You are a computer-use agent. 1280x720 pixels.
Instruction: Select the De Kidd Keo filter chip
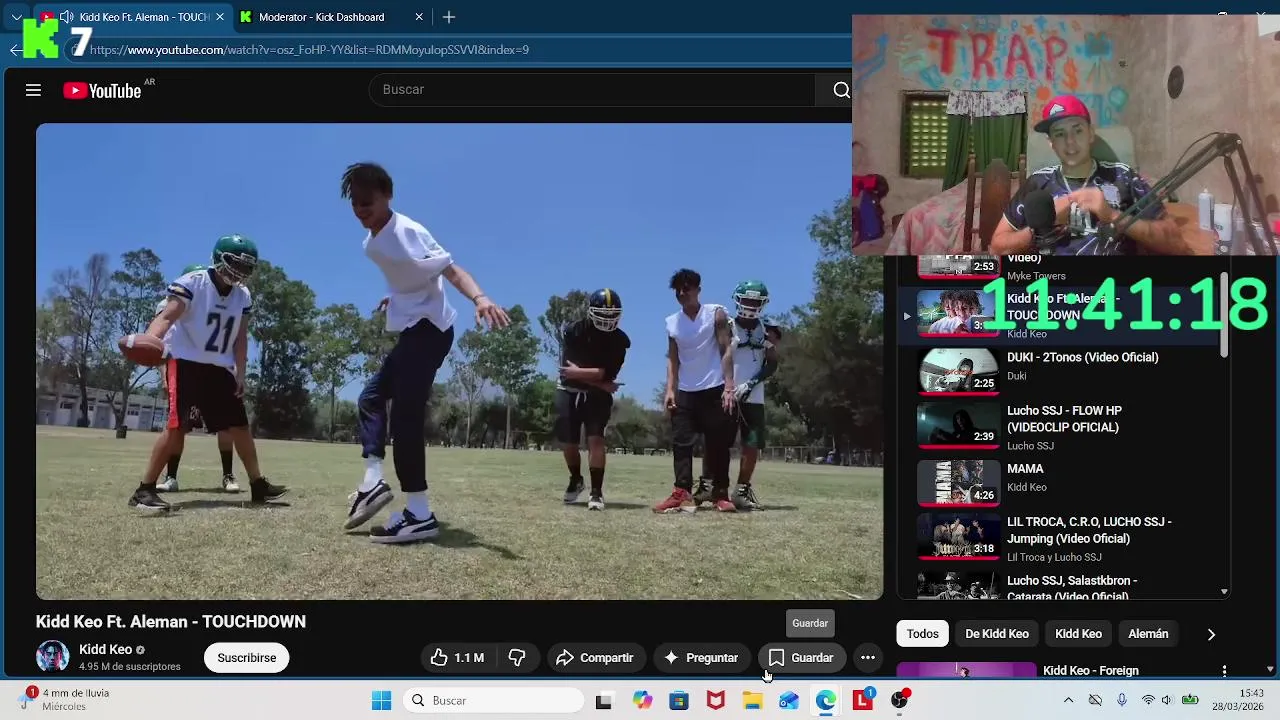[996, 634]
